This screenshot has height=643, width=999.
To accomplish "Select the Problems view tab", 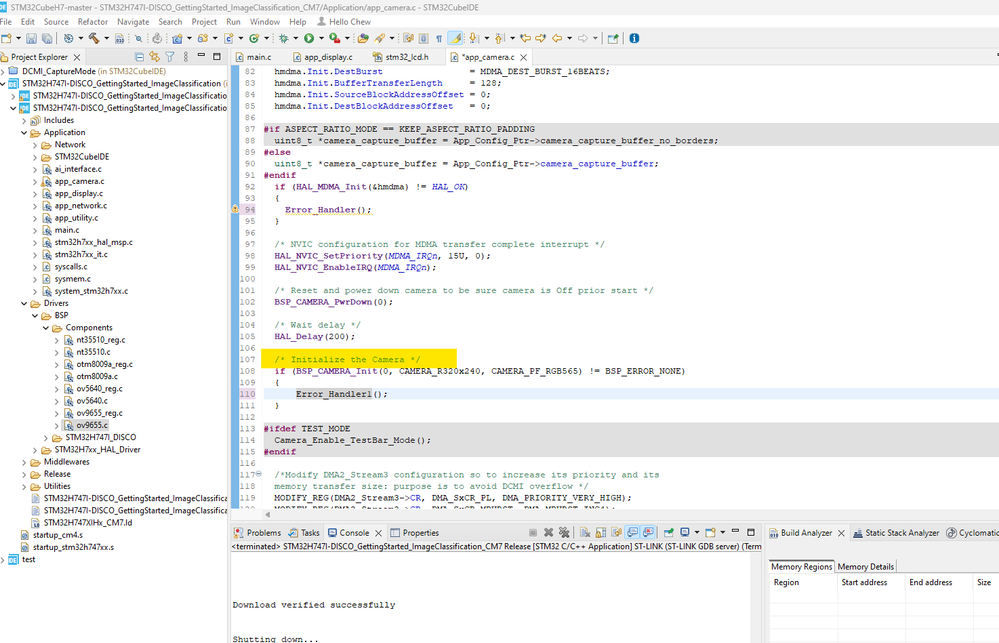I will 263,533.
